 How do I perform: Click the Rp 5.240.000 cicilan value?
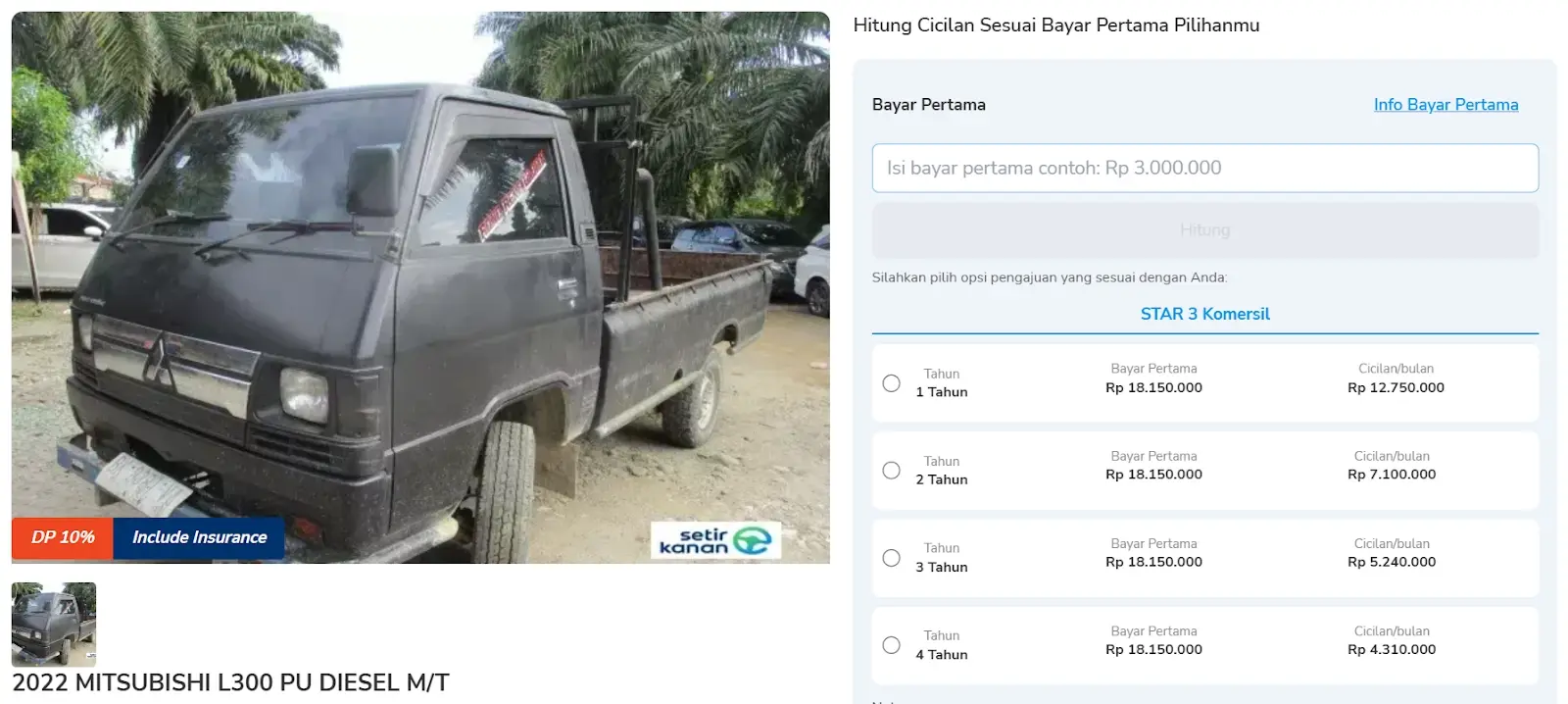click(1392, 562)
